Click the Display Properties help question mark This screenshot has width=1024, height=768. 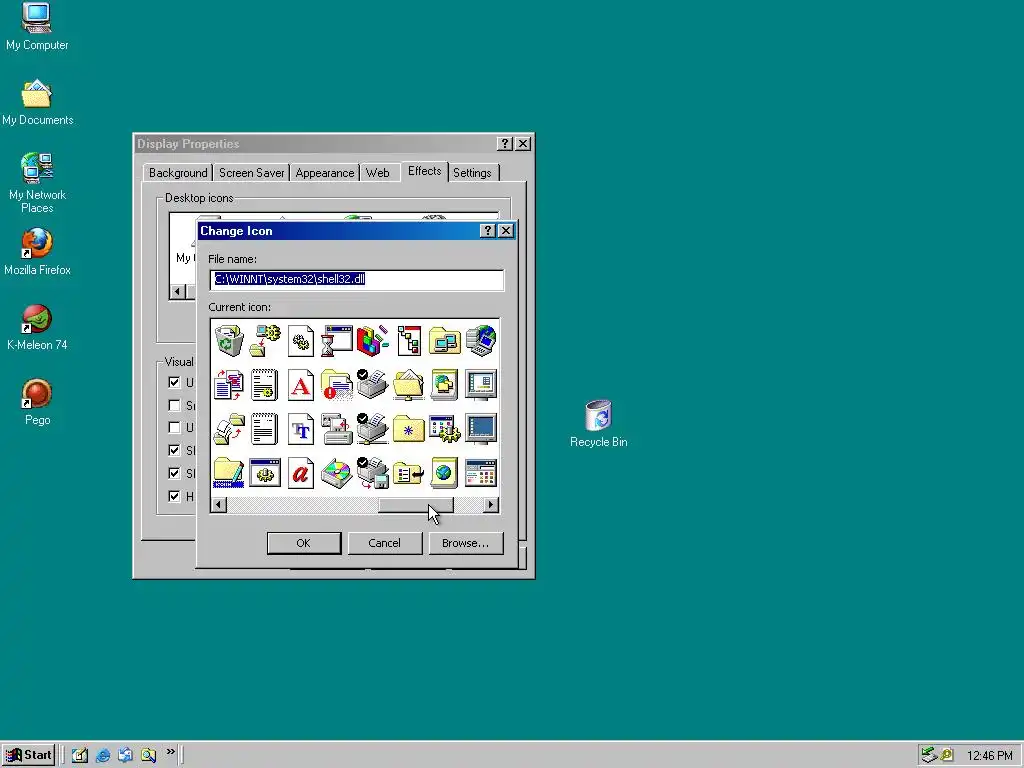pyautogui.click(x=505, y=144)
